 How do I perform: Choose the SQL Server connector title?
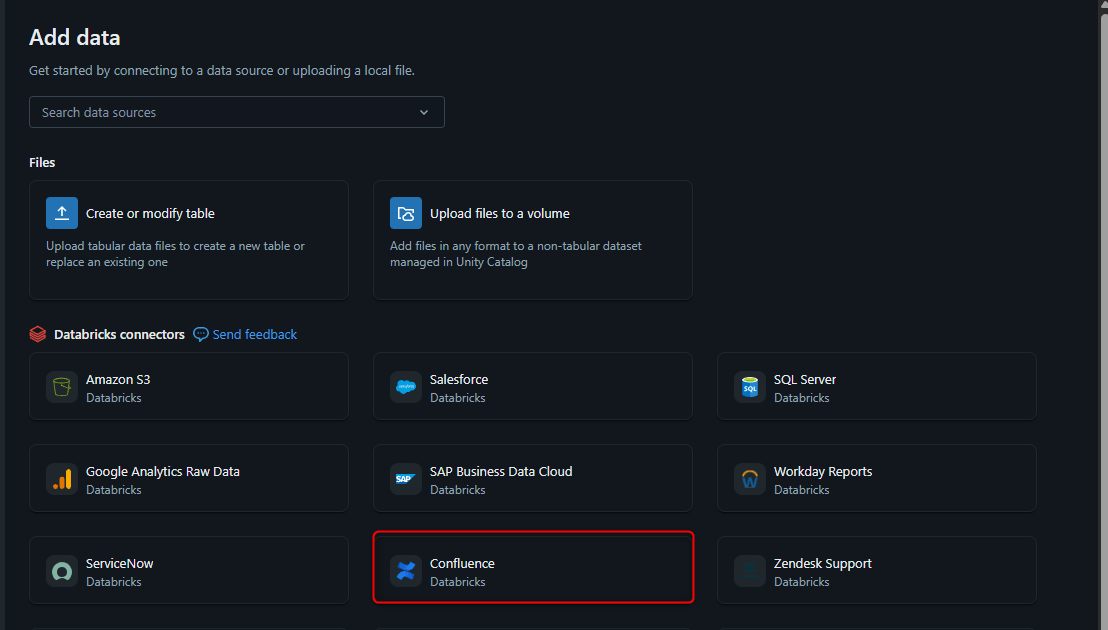click(805, 379)
